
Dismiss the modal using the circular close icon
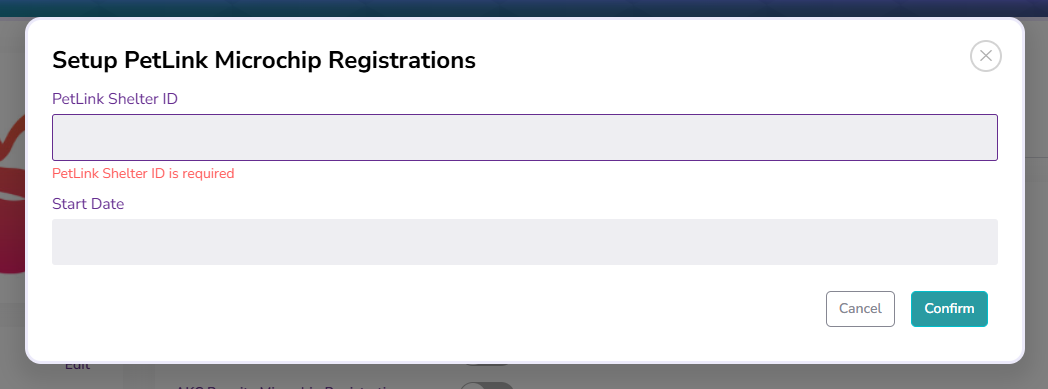985,56
